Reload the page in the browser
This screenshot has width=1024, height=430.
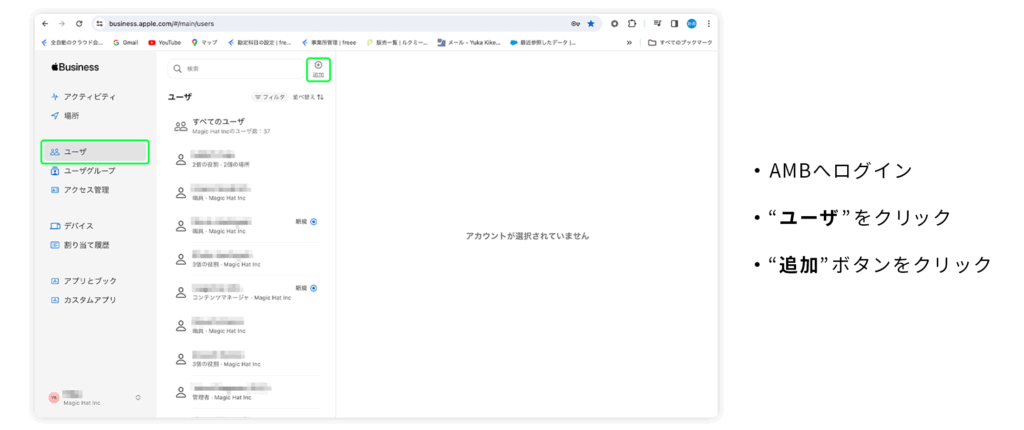78,23
